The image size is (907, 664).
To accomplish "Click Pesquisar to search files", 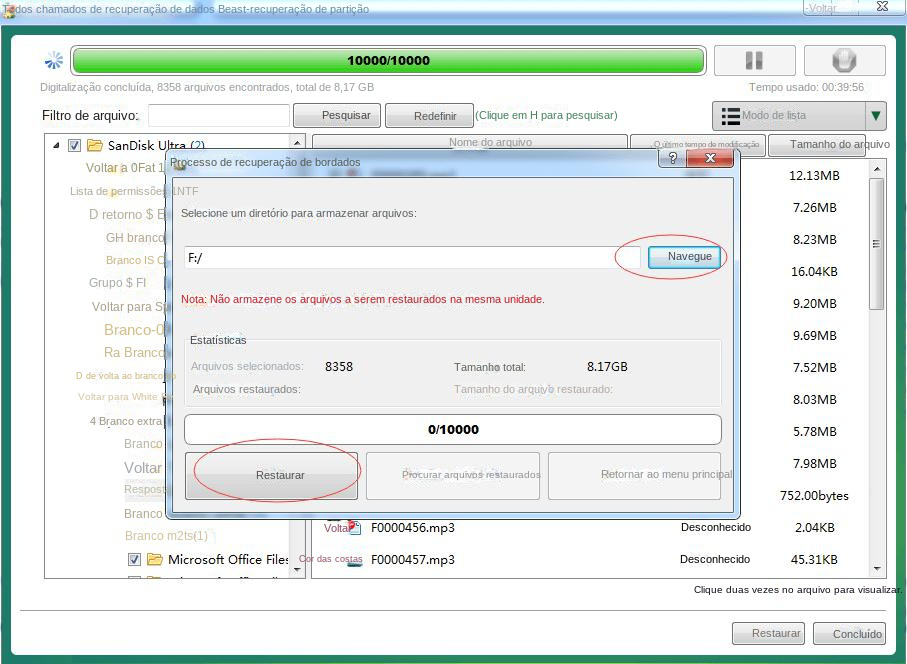I will (x=336, y=115).
